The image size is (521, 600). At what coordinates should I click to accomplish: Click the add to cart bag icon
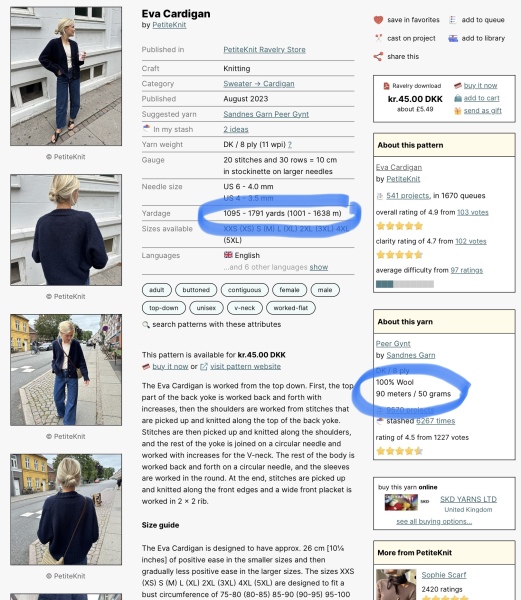458,98
